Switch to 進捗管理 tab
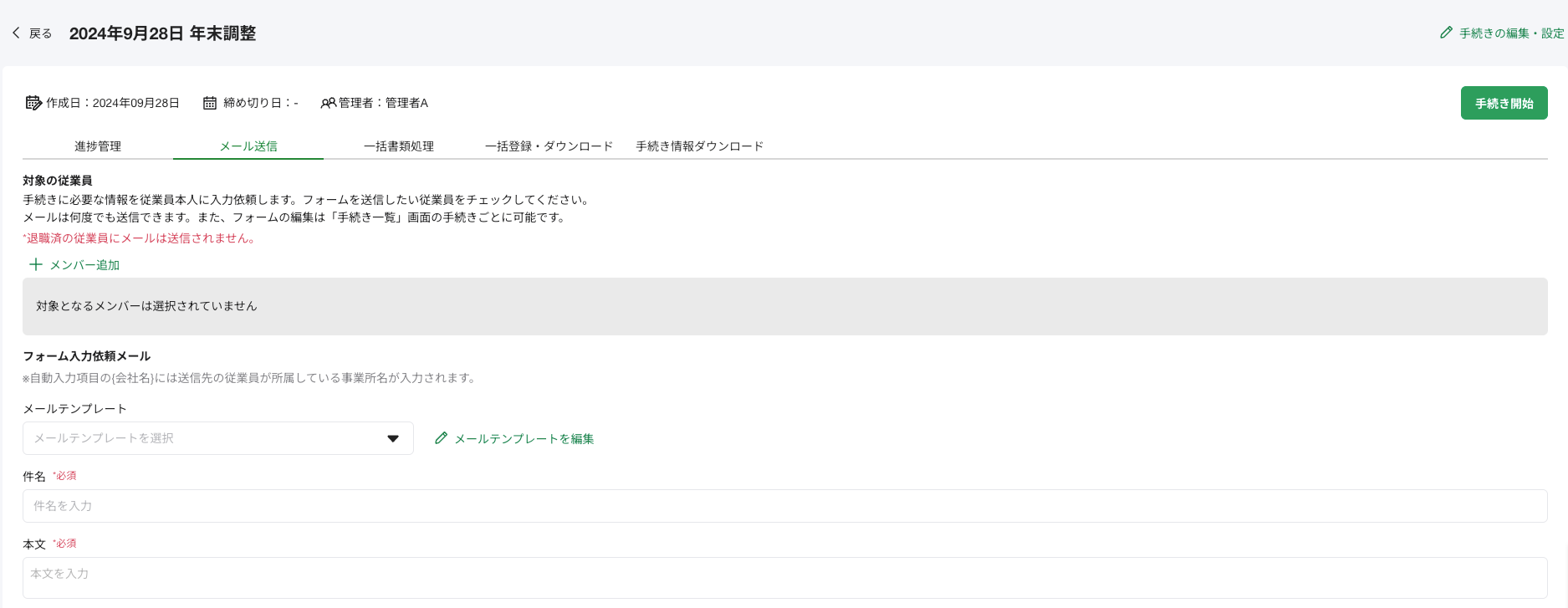The width and height of the screenshot is (1568, 608). pos(98,146)
